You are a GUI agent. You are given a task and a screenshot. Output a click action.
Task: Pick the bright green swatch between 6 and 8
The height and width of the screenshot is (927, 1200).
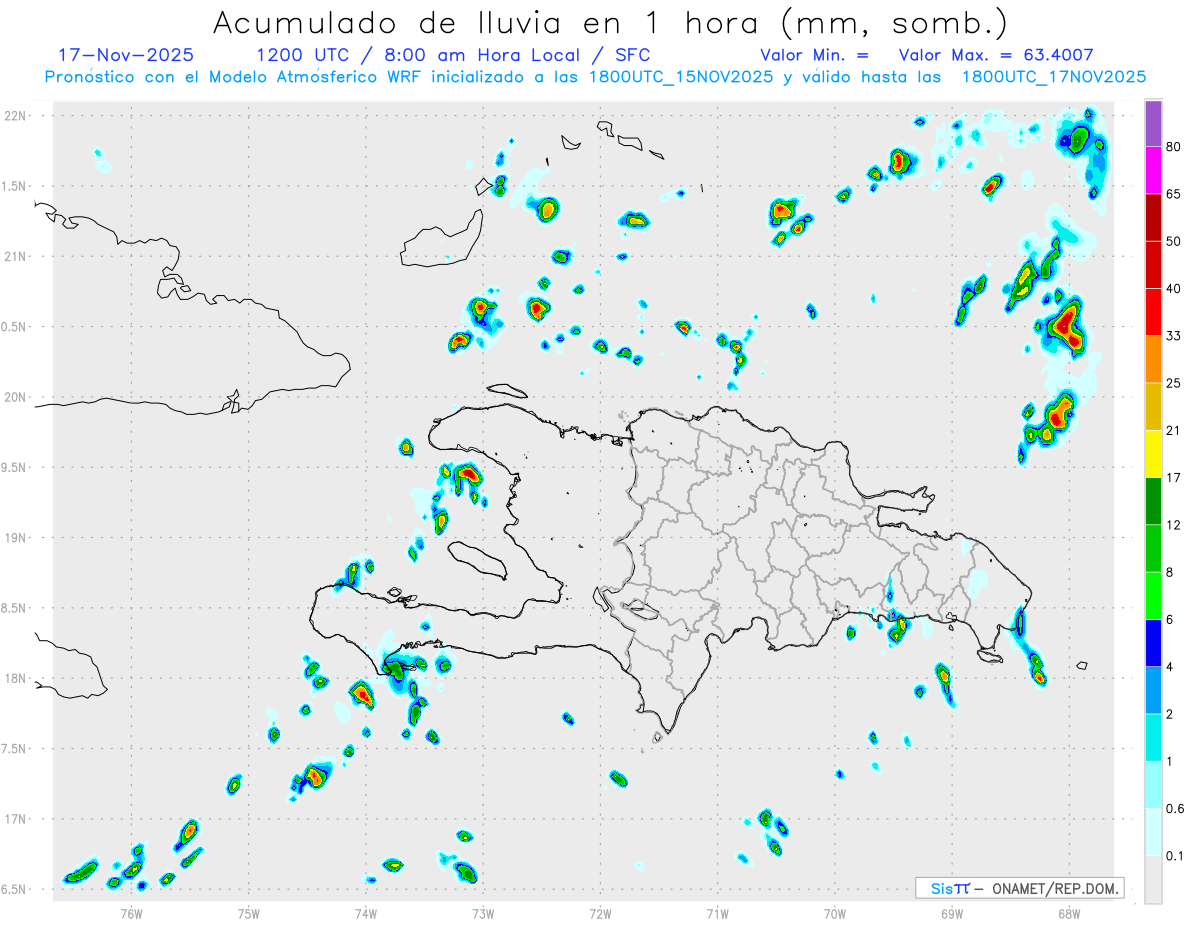[x=1153, y=595]
